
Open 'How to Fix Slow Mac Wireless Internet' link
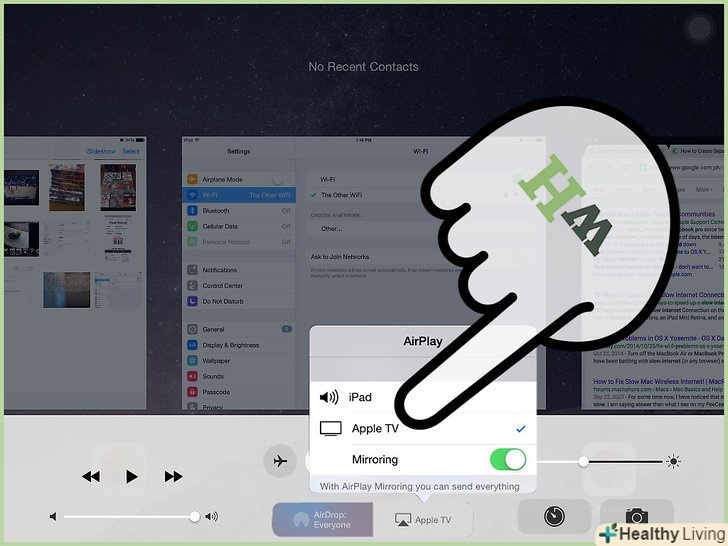click(x=658, y=382)
